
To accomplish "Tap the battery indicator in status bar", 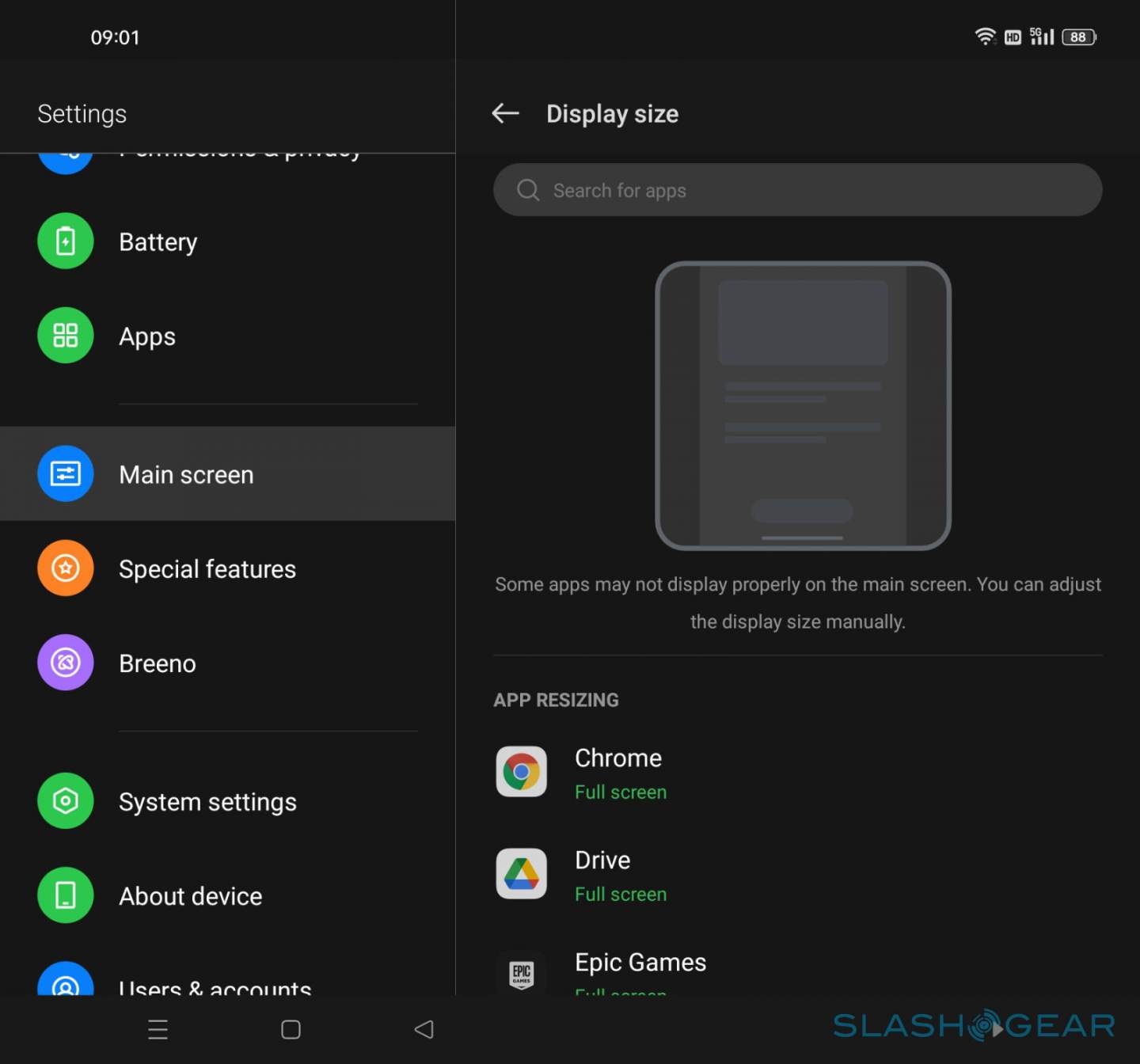I will pos(1078,37).
